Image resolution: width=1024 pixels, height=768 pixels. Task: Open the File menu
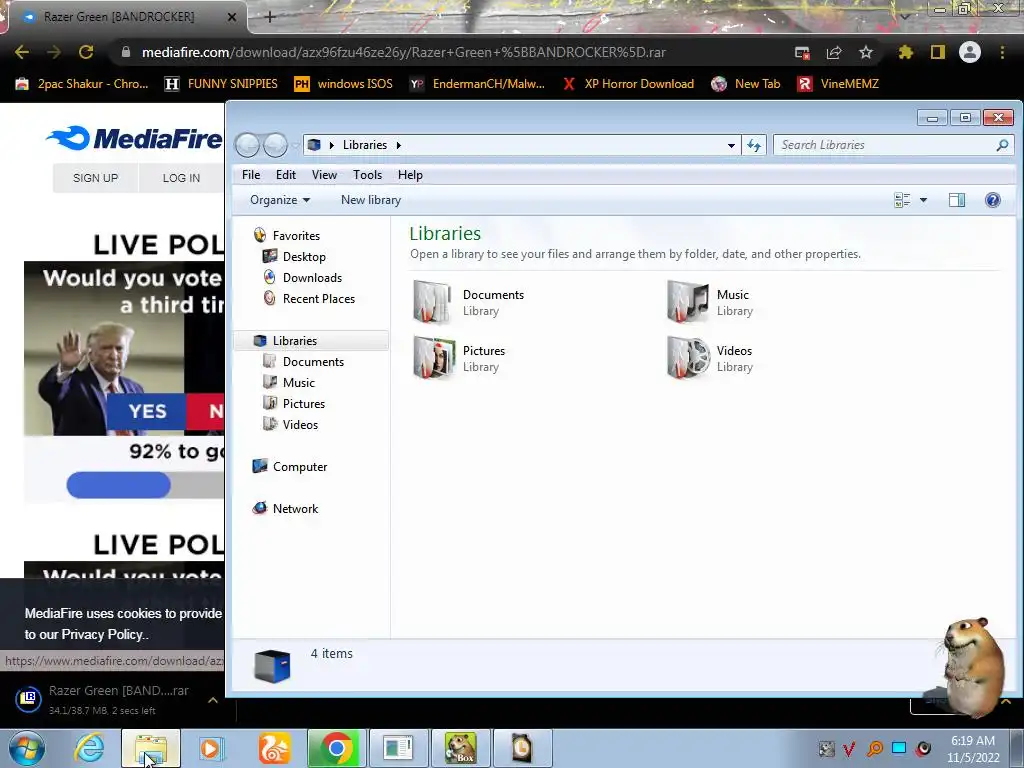[251, 175]
